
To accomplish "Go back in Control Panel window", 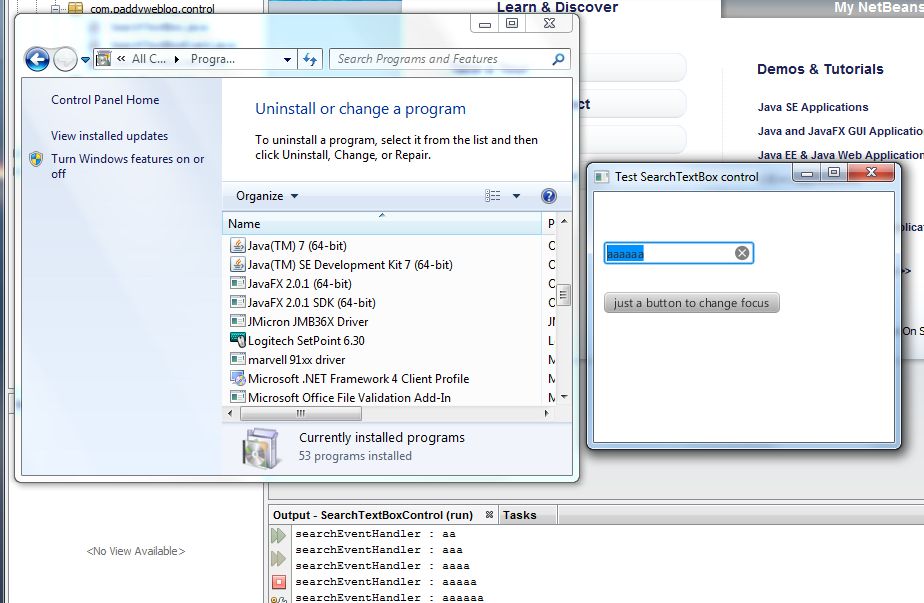I will pyautogui.click(x=37, y=60).
